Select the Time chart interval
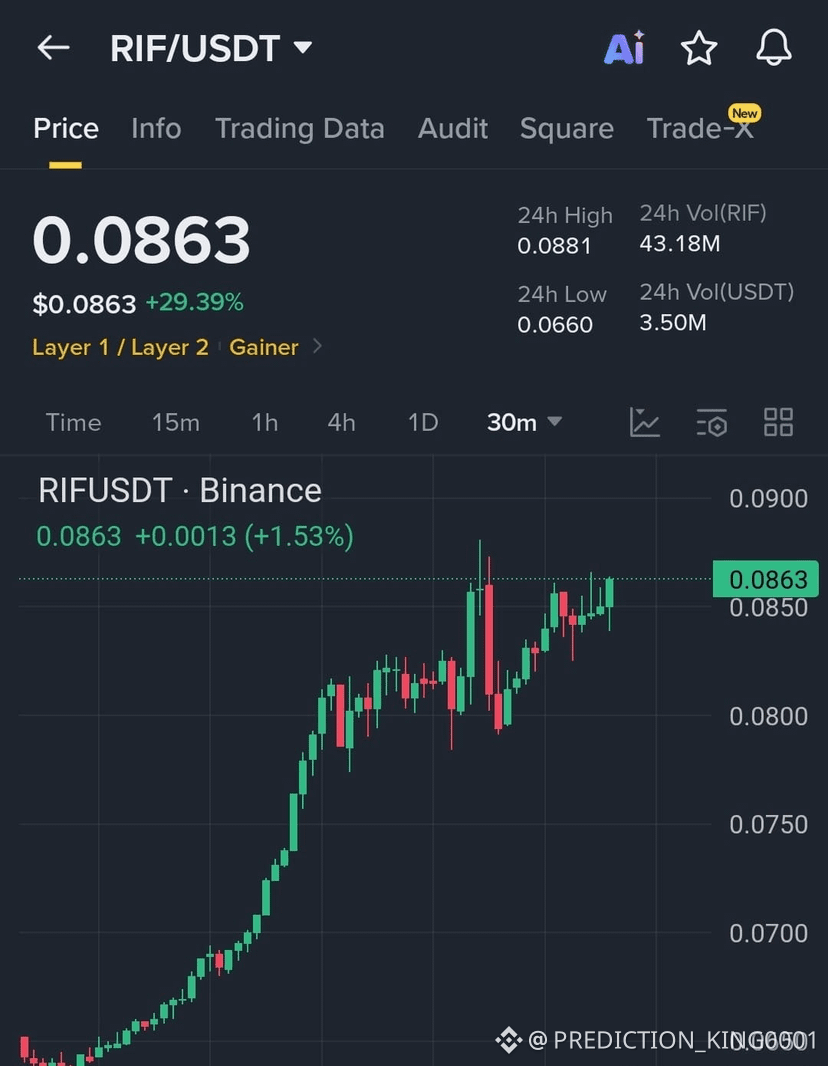This screenshot has width=828, height=1066. pos(73,422)
